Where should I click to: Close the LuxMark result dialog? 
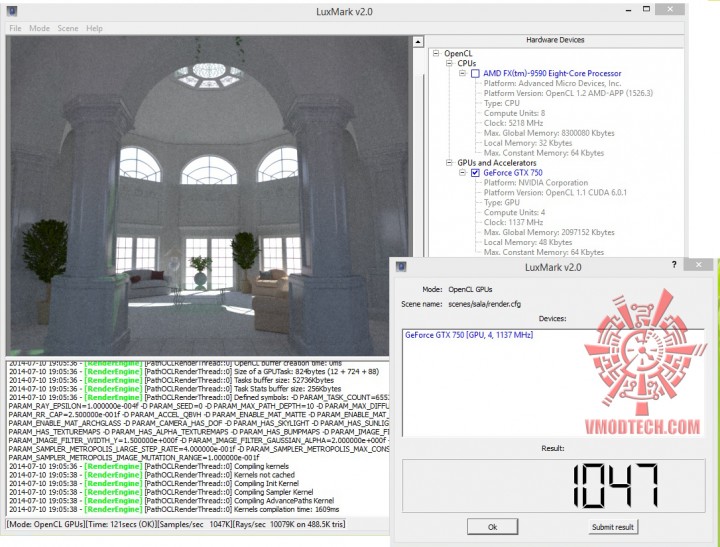[698, 265]
